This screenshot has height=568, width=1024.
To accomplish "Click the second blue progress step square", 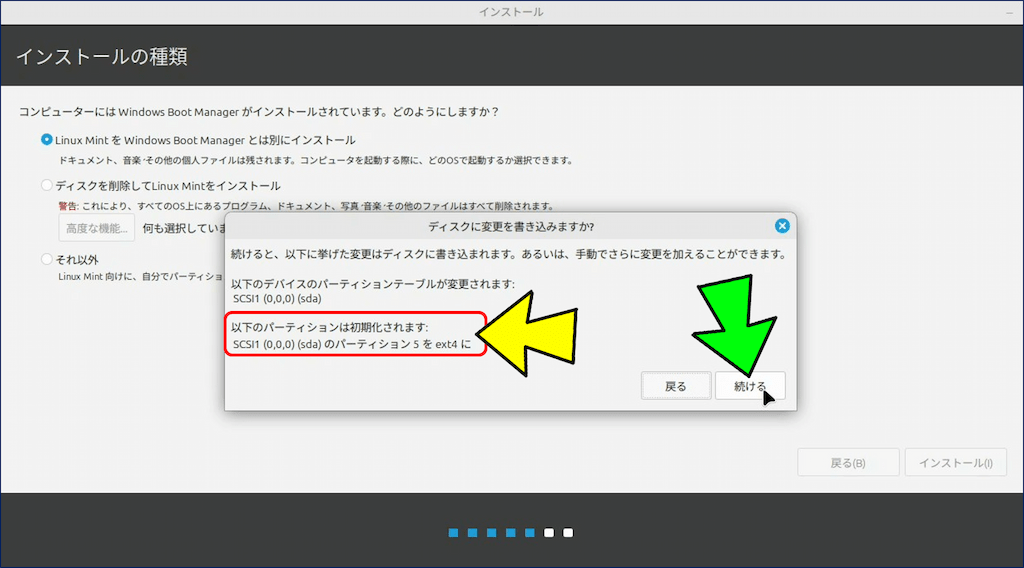I will [472, 533].
